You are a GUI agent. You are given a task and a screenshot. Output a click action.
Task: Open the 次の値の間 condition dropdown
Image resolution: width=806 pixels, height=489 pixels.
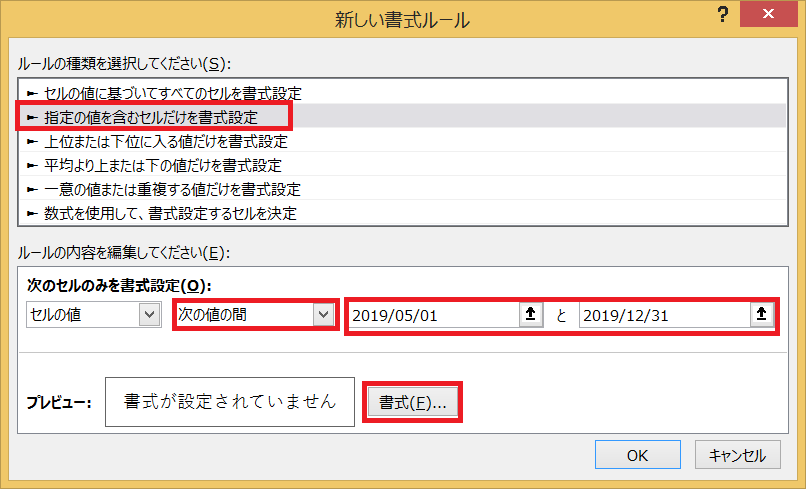coord(255,314)
